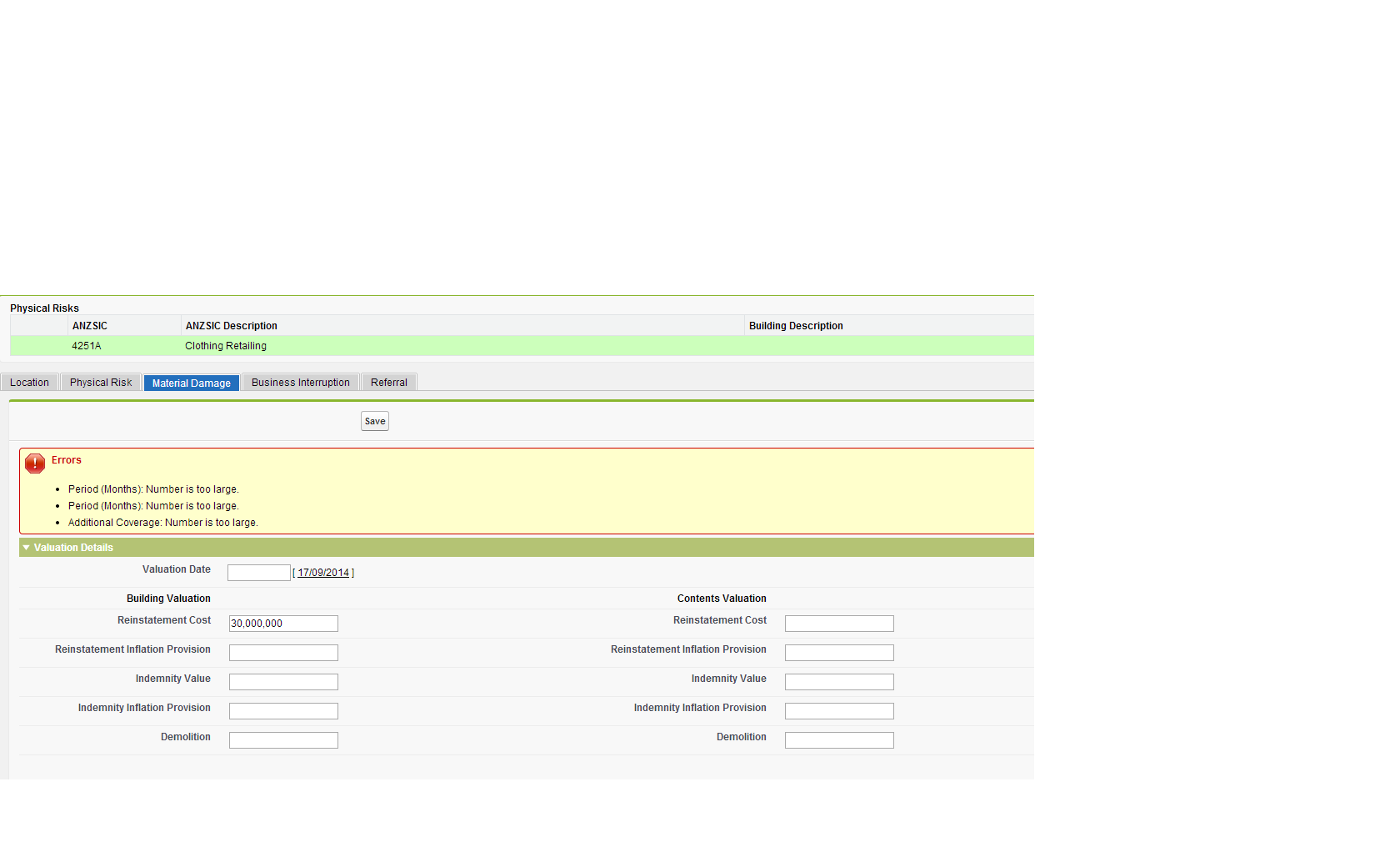Click the Contents Demolition field

coord(838,739)
